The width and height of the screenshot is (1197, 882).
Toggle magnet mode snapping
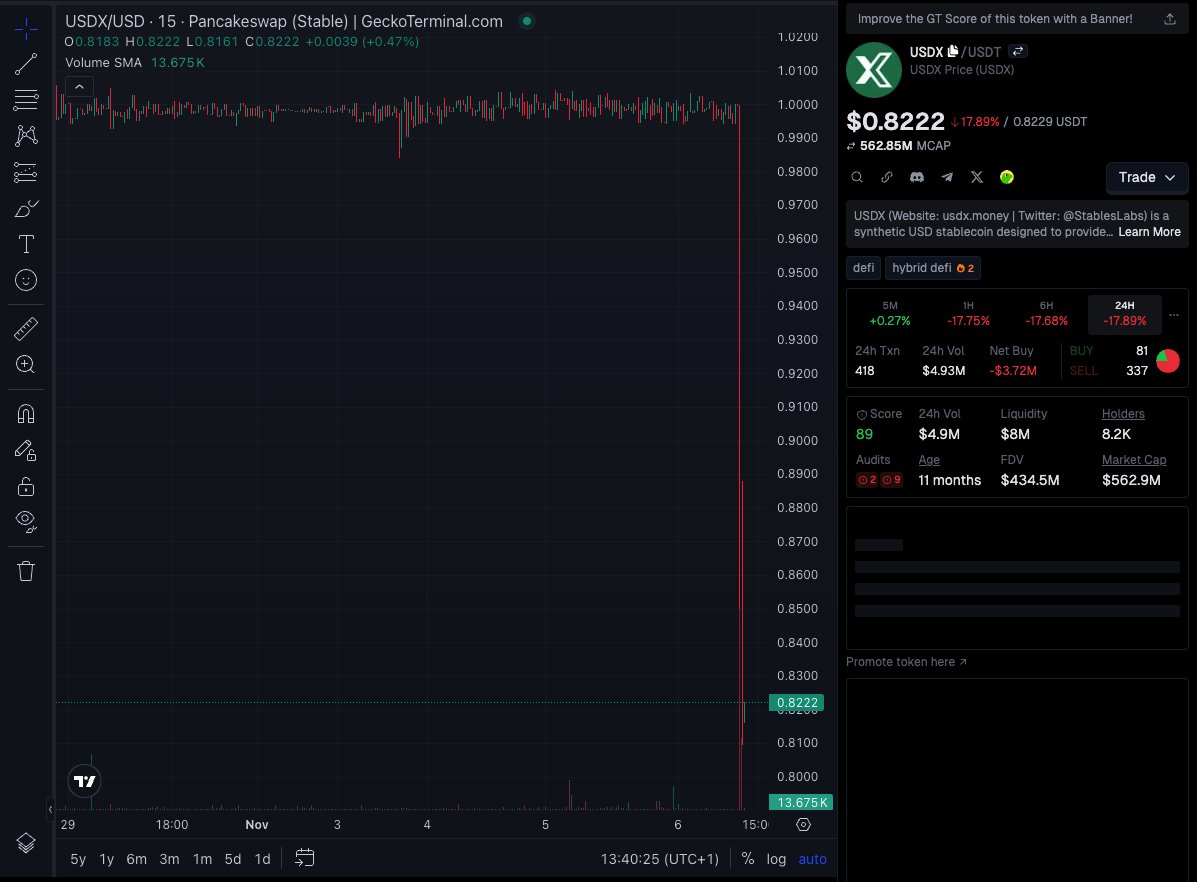(x=26, y=414)
